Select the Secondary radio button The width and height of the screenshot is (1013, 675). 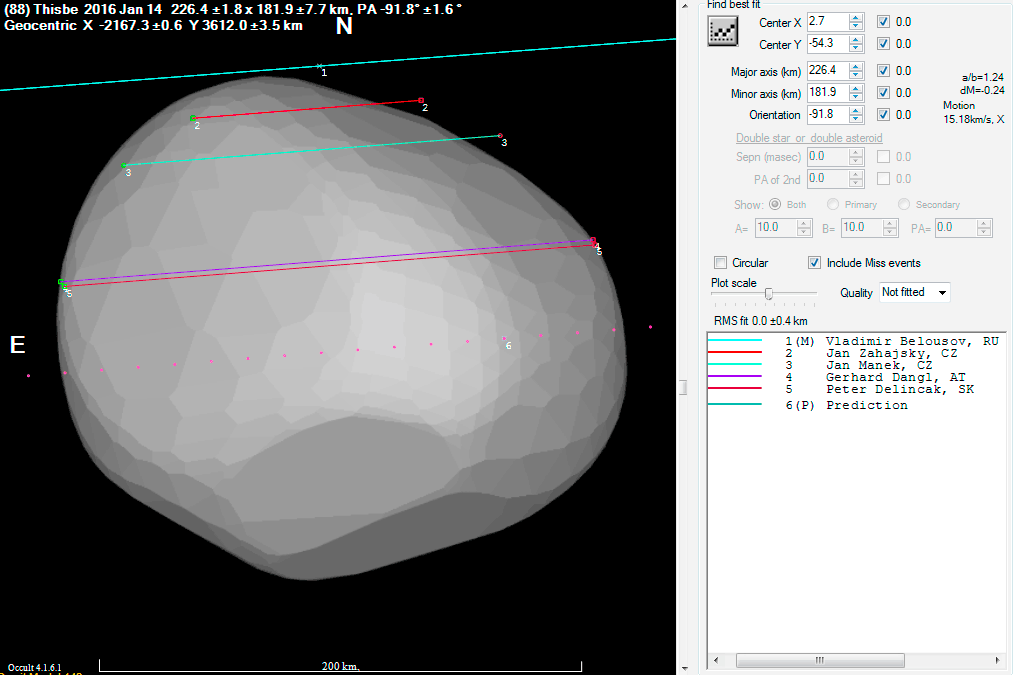coord(903,204)
